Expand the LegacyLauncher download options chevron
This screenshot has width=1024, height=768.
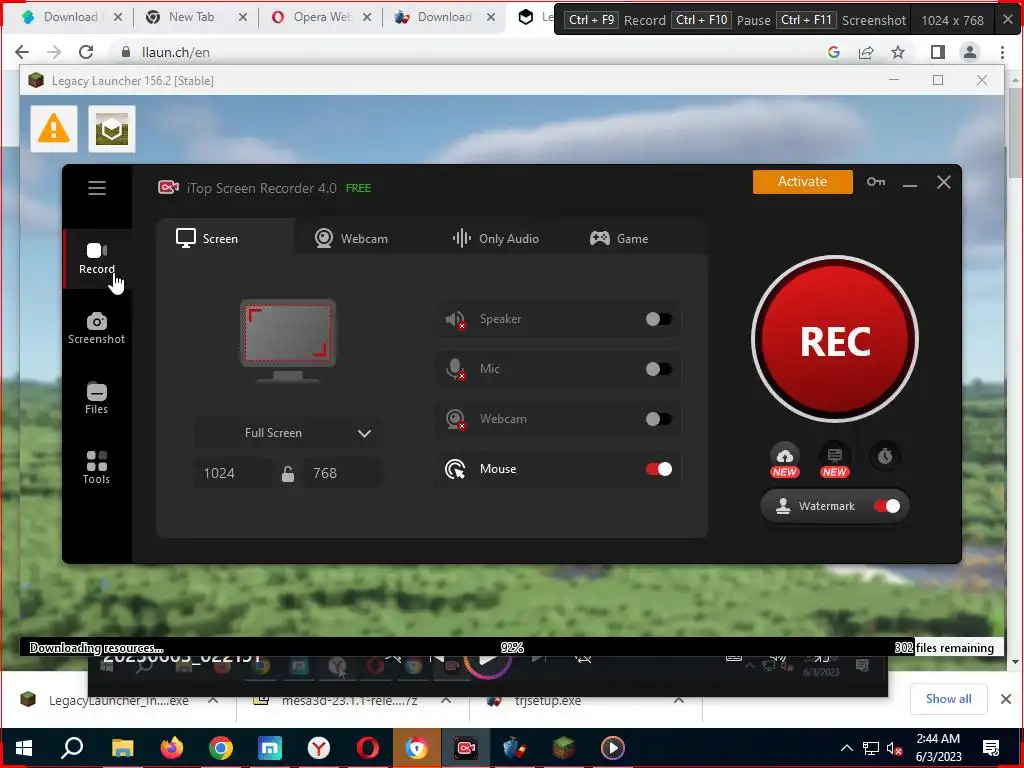(x=213, y=700)
